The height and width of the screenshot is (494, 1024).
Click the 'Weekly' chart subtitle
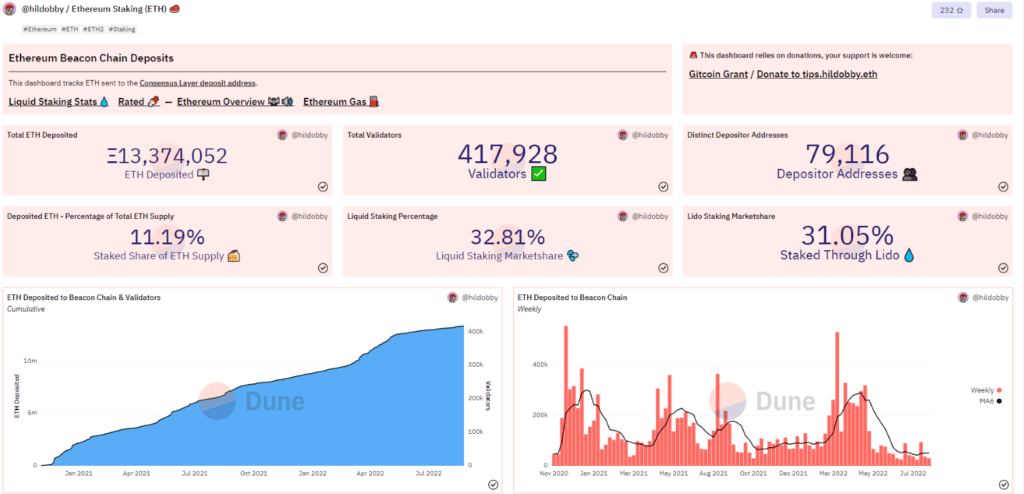click(x=529, y=309)
